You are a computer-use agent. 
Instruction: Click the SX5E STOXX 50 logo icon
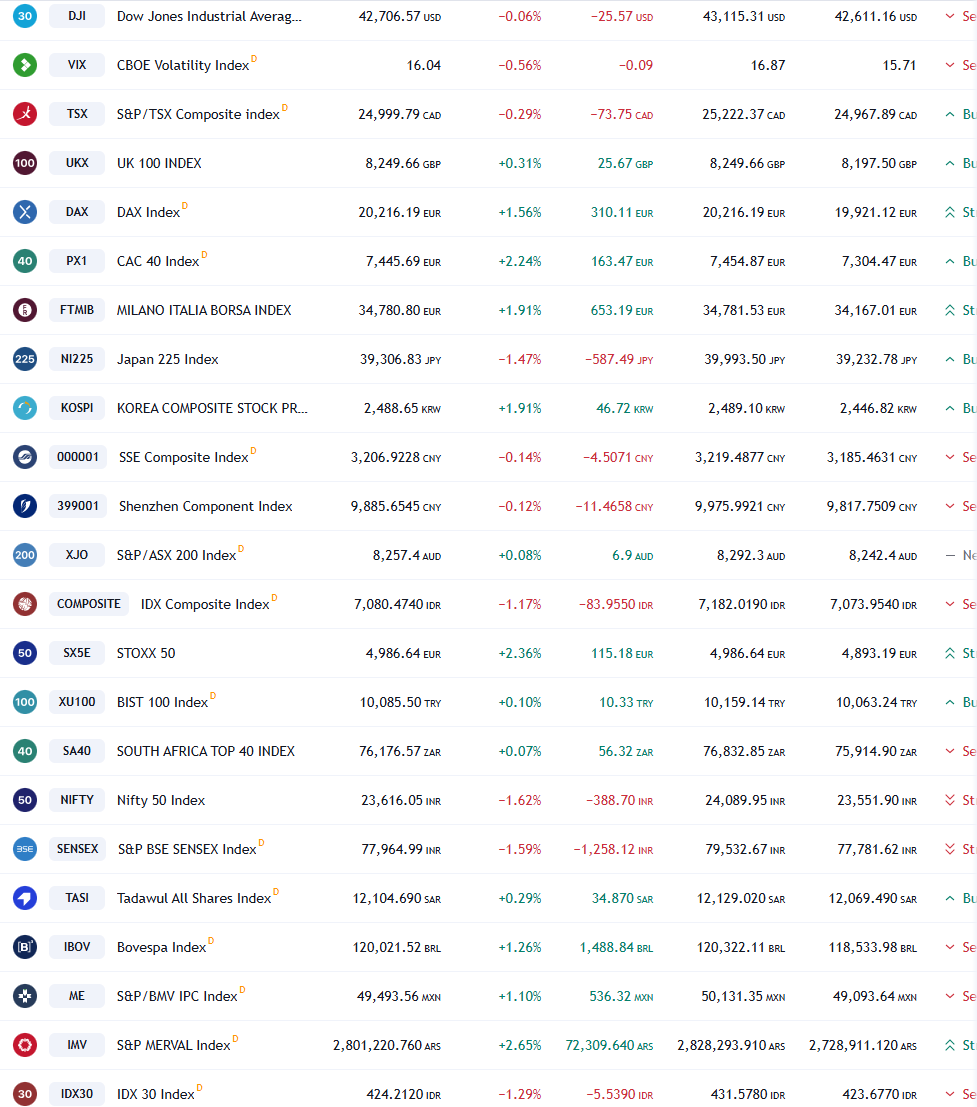click(25, 653)
